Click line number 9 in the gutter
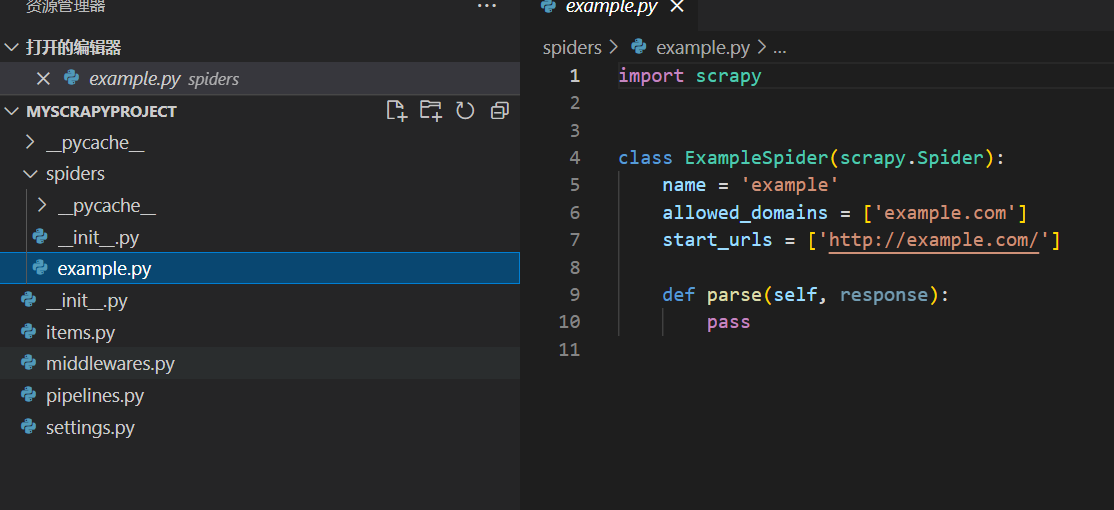 click(x=574, y=295)
